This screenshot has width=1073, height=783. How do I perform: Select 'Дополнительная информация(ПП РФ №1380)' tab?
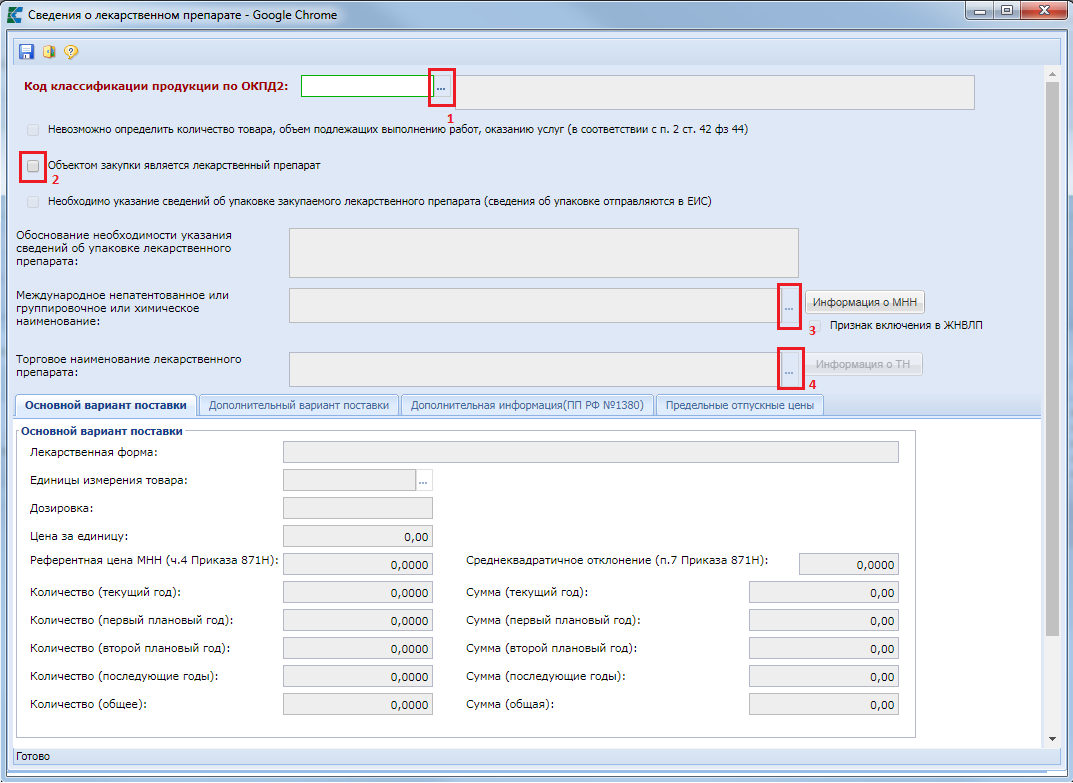coord(527,405)
